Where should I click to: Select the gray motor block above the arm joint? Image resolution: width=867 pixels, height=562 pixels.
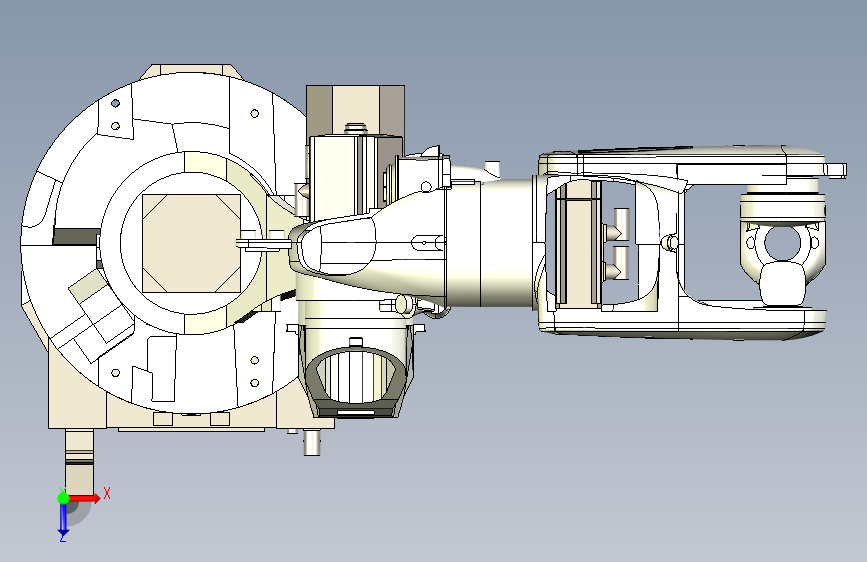click(356, 111)
